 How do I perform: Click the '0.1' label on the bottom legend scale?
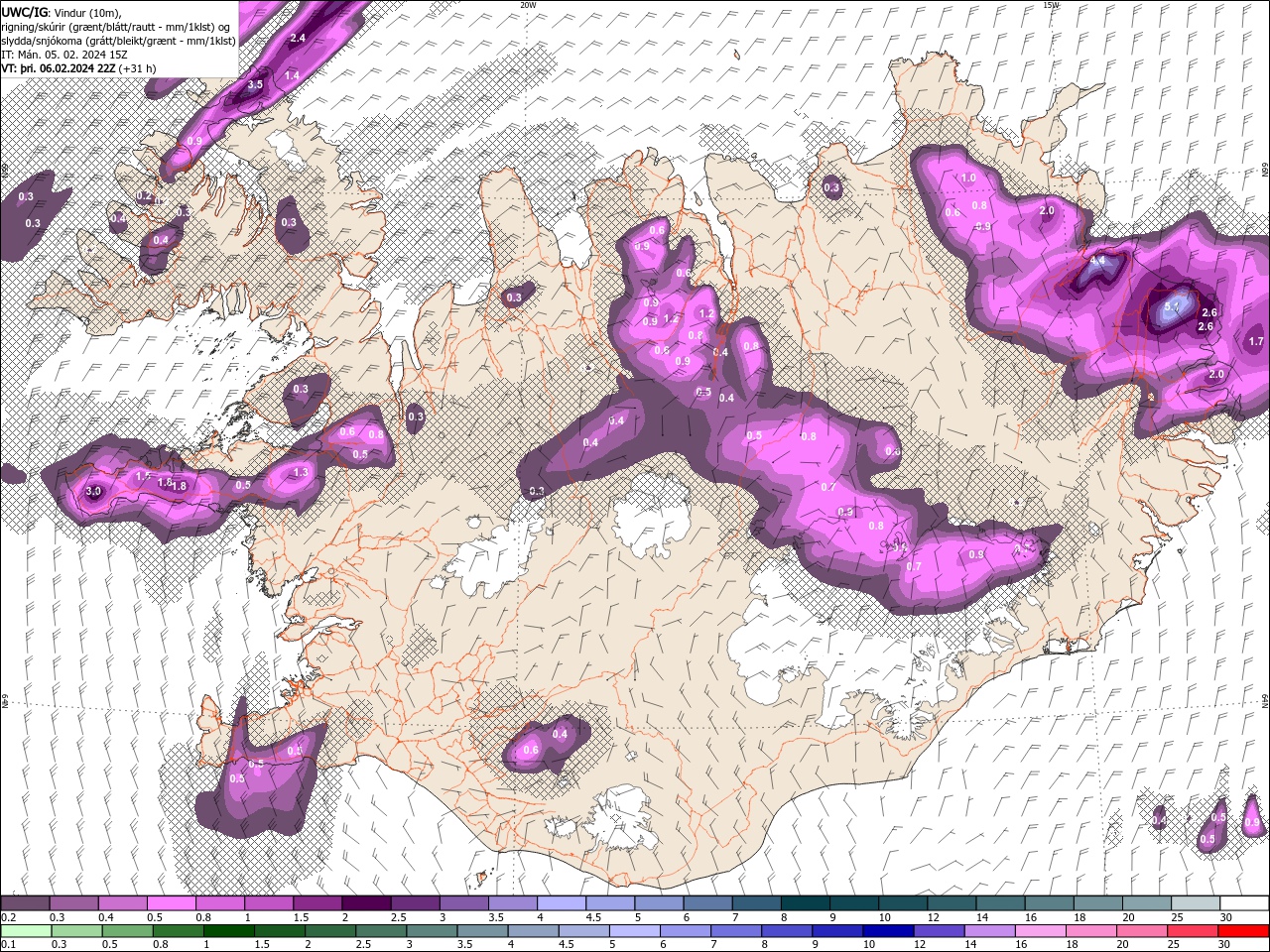pos(8,945)
